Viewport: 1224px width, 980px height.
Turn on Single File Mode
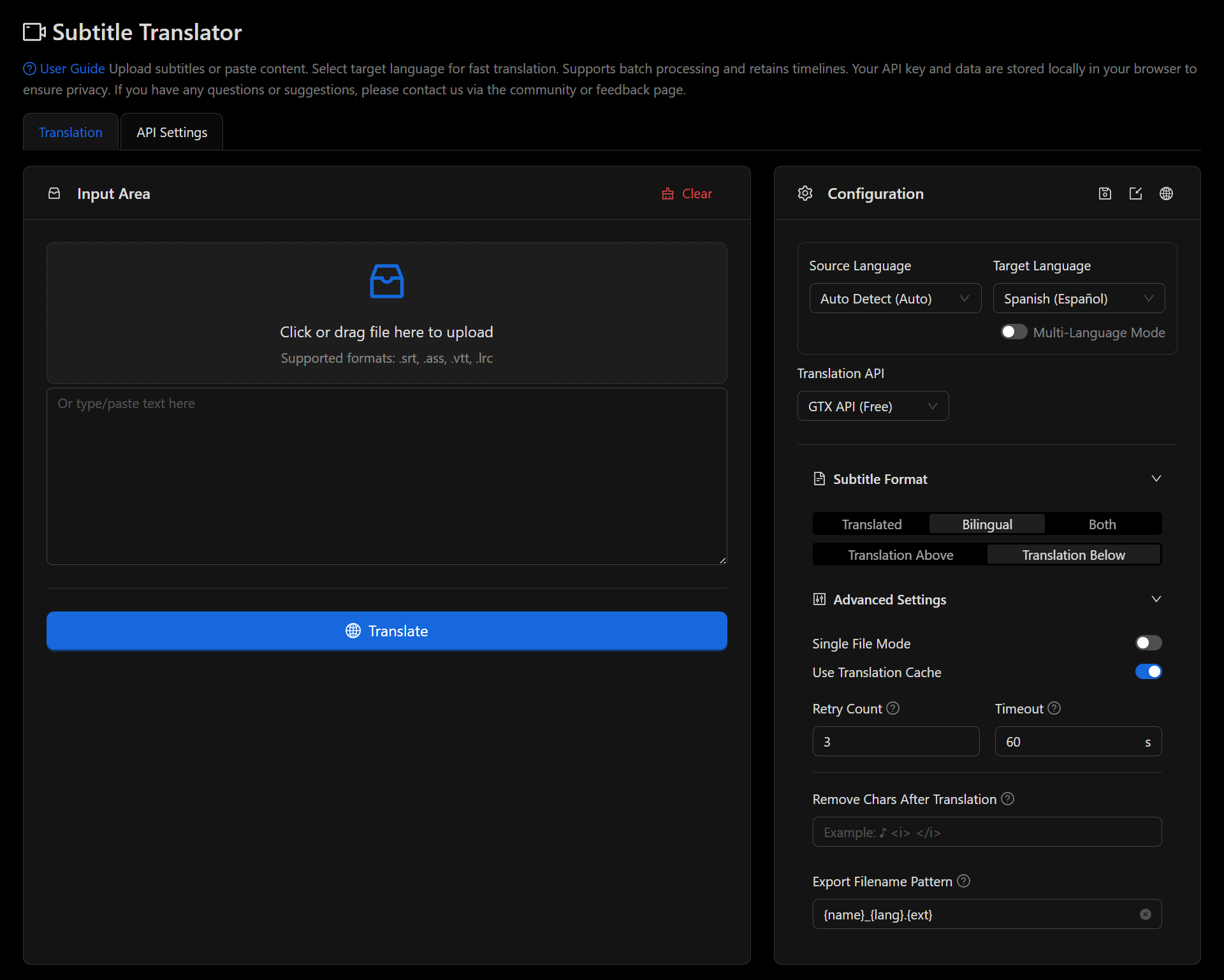[x=1147, y=643]
